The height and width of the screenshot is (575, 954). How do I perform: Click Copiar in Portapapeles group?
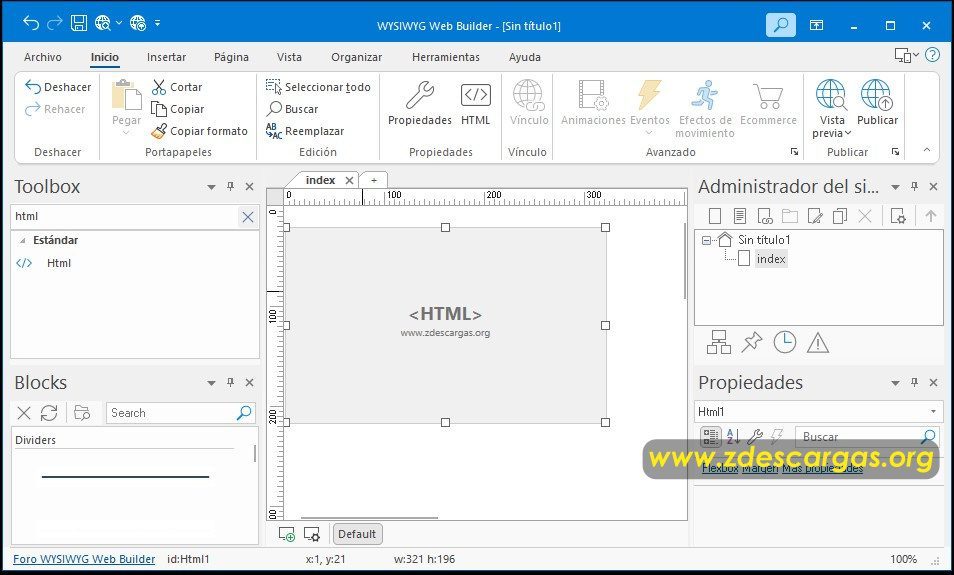pos(177,109)
